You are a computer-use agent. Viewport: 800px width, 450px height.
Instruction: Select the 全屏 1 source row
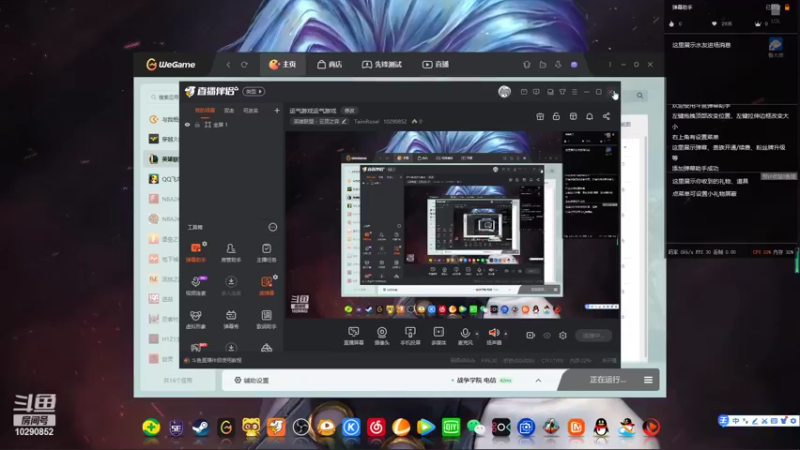point(231,124)
